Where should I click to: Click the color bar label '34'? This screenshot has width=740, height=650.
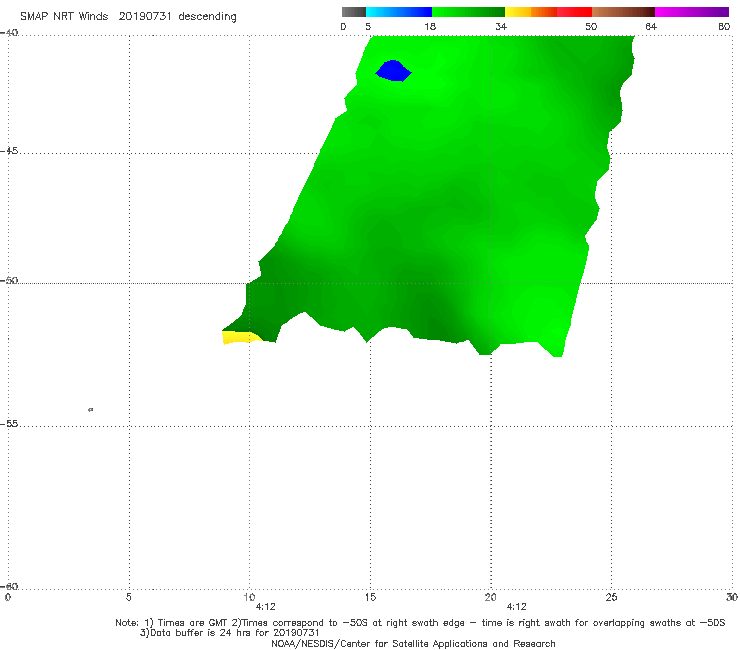501,26
